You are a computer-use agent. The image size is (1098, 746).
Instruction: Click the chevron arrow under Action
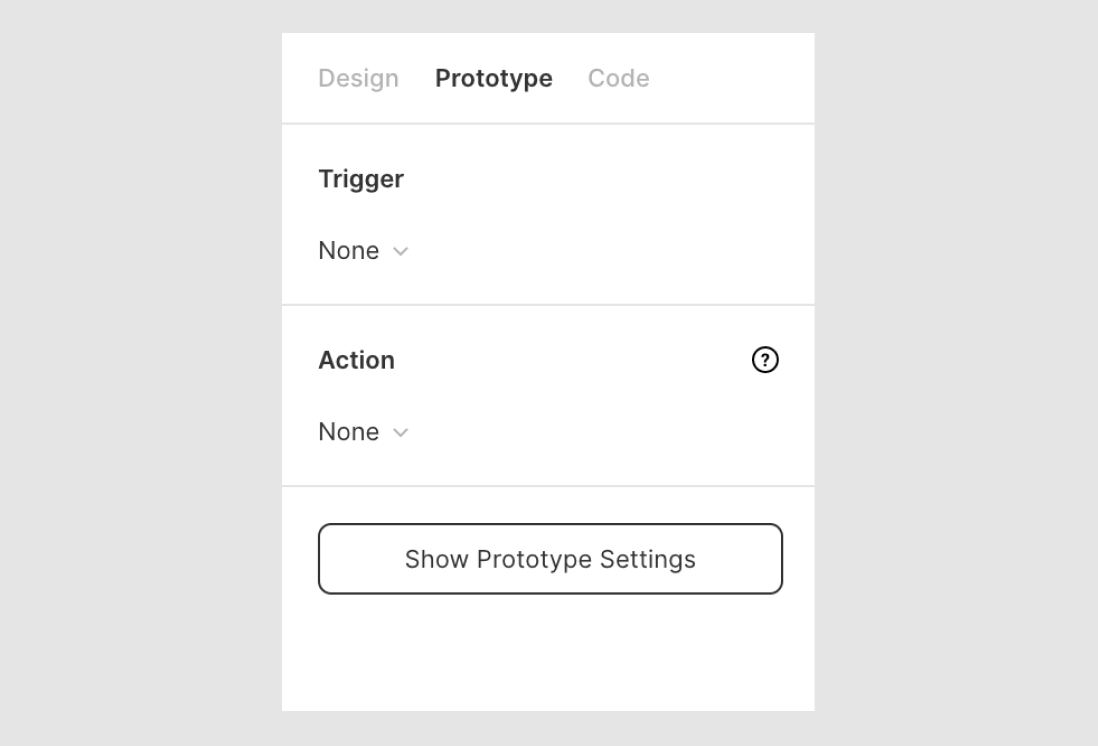click(401, 432)
